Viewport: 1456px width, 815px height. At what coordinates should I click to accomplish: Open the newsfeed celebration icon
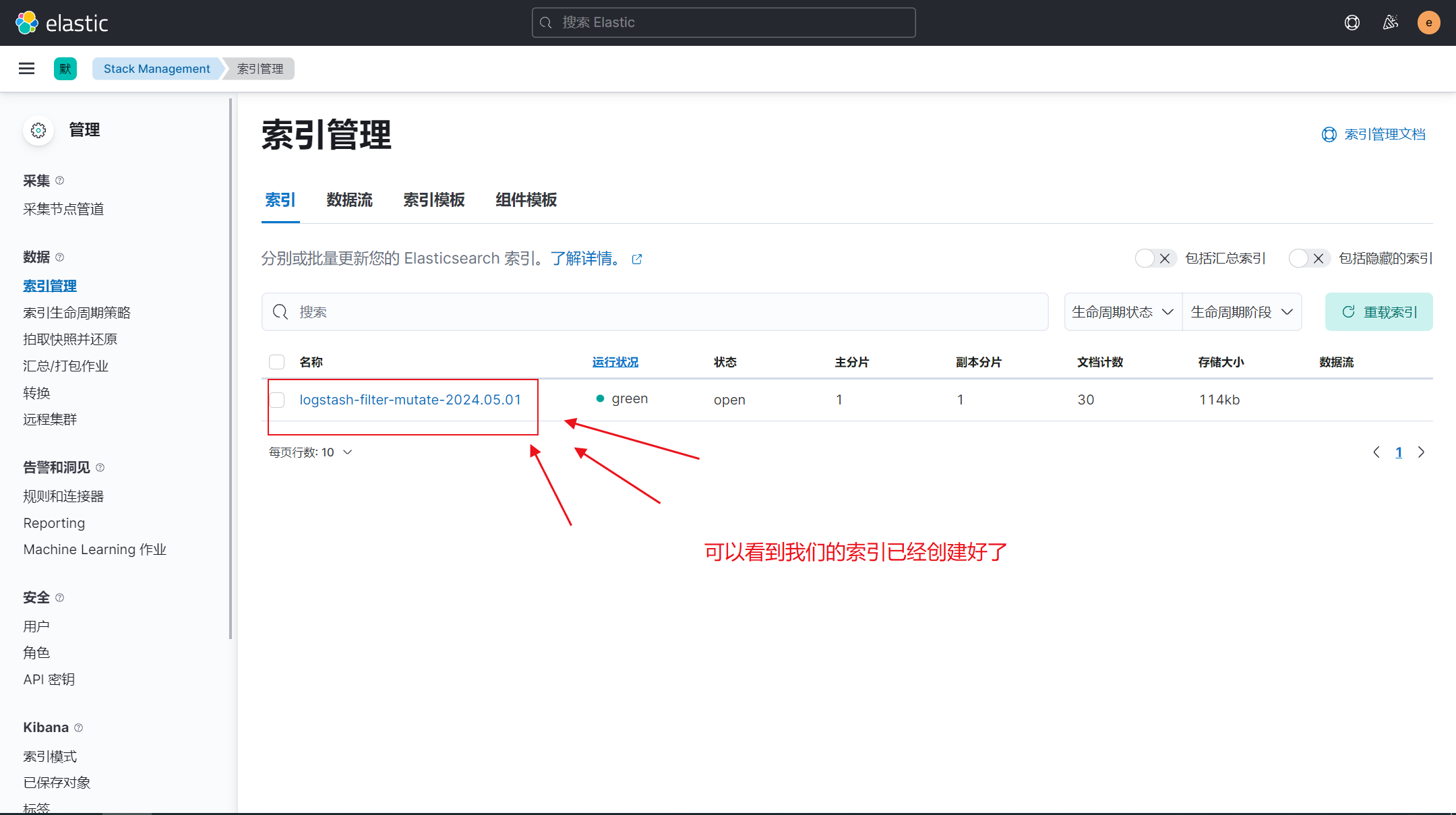1390,22
